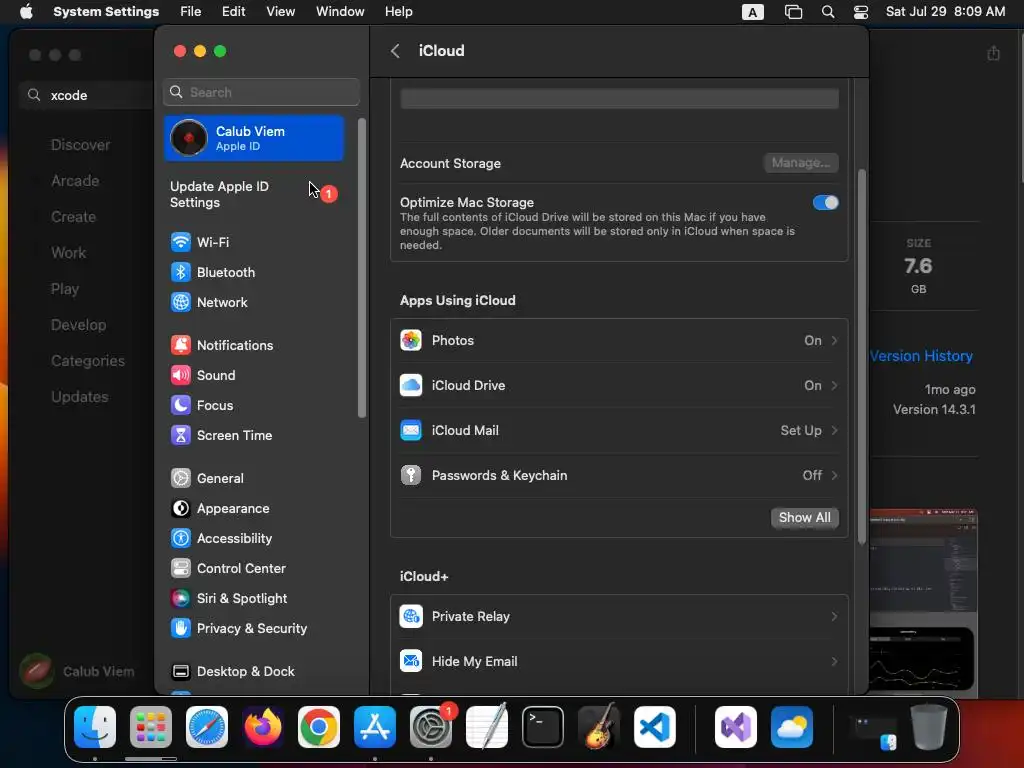Select Siri & Spotlight icon

[181, 599]
